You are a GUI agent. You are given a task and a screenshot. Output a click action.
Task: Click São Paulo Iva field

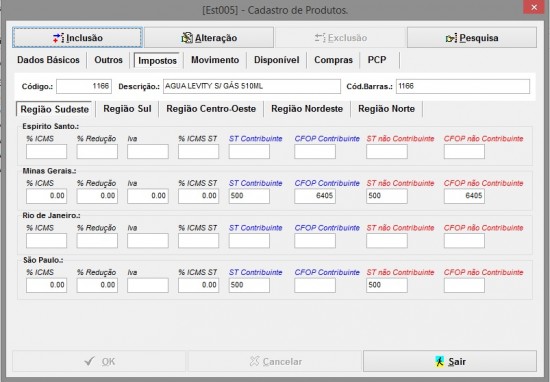148,285
